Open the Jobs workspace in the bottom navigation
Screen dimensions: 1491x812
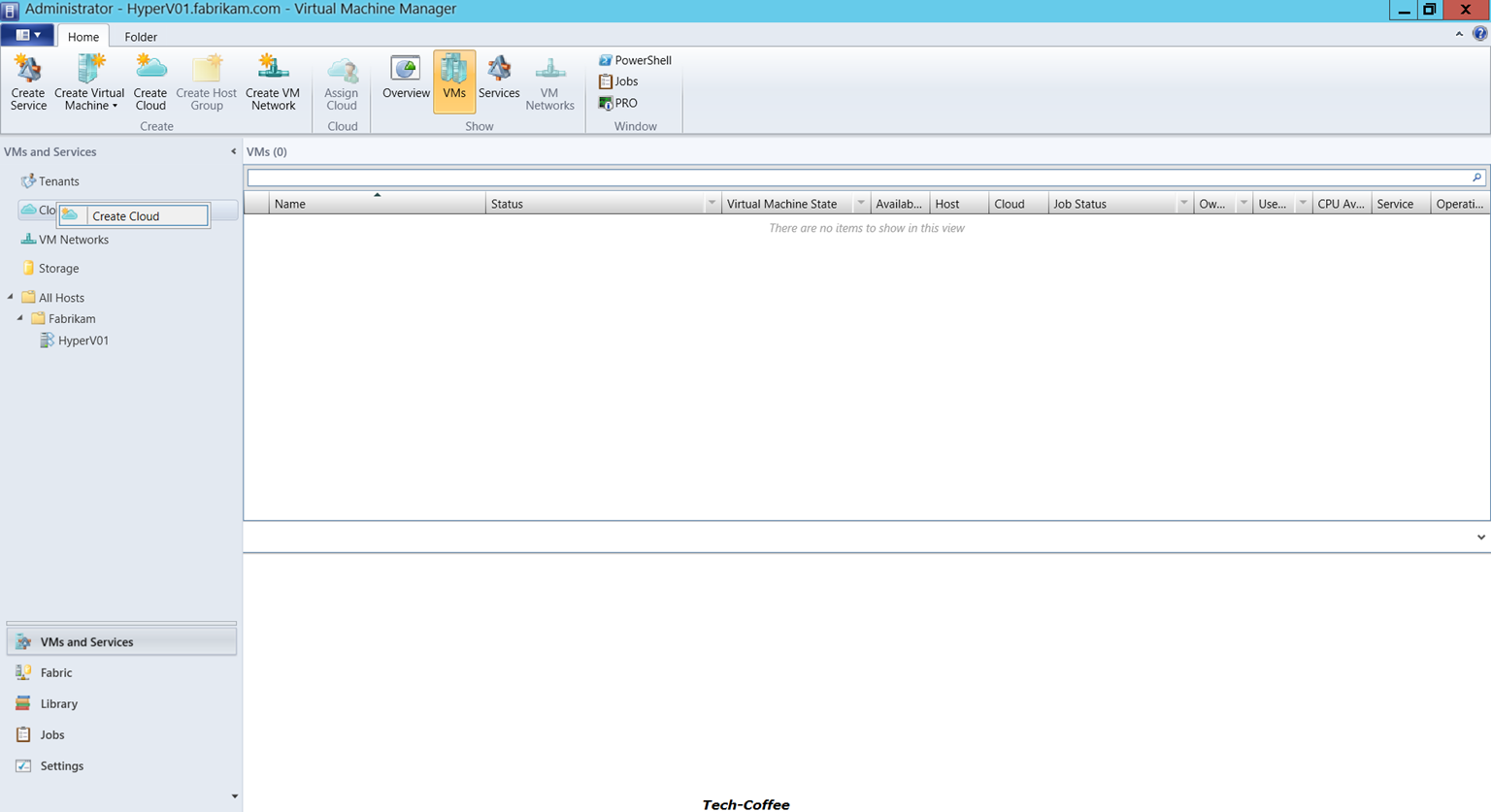[121, 734]
